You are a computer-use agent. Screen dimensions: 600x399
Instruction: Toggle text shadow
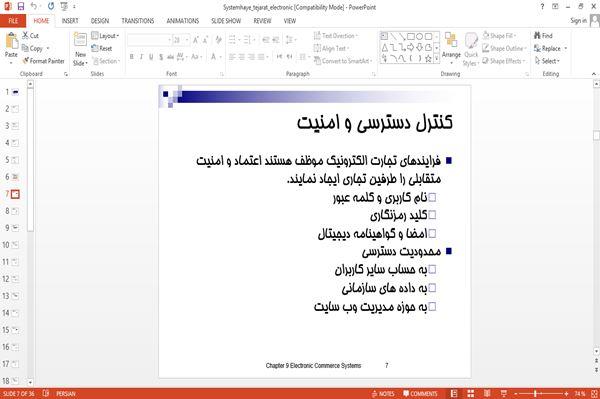161,57
